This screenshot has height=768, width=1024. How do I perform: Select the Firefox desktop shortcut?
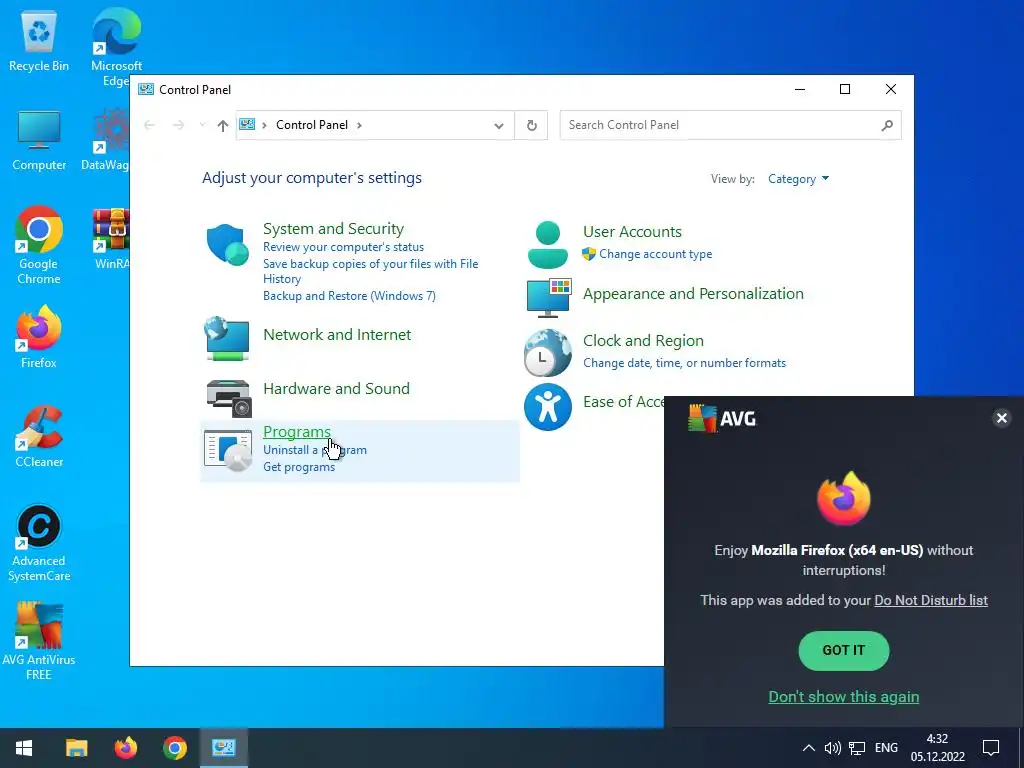click(39, 337)
